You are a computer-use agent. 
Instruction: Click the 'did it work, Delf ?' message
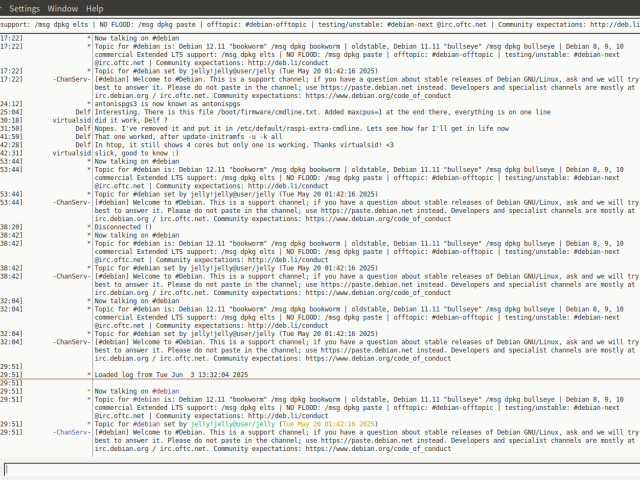point(131,120)
